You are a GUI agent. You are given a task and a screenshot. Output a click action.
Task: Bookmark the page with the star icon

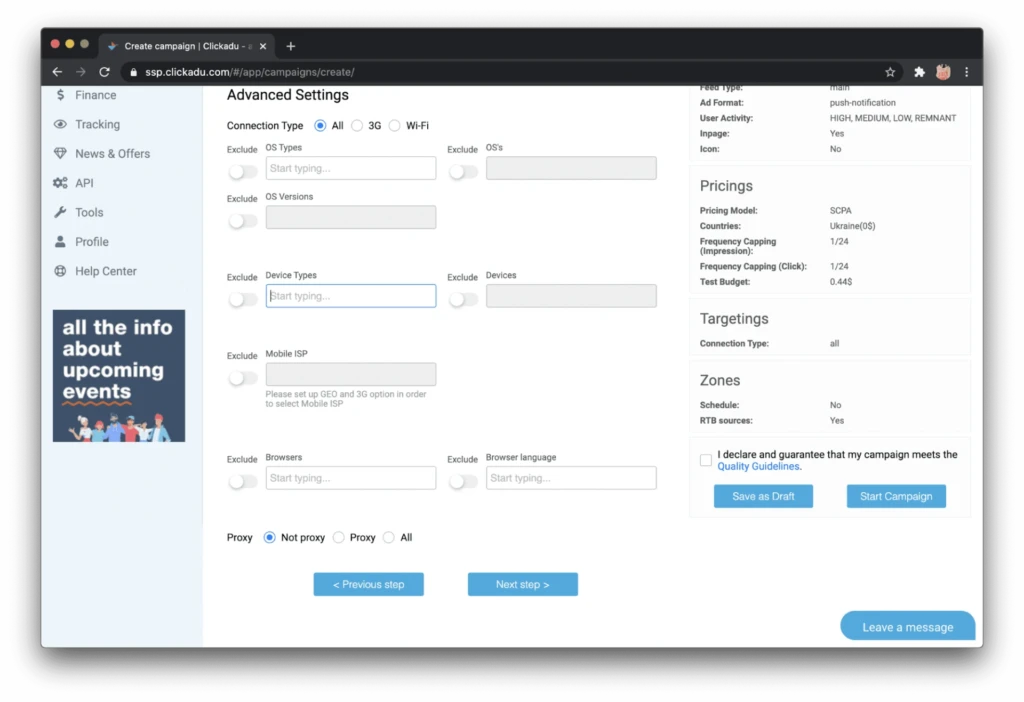point(889,72)
